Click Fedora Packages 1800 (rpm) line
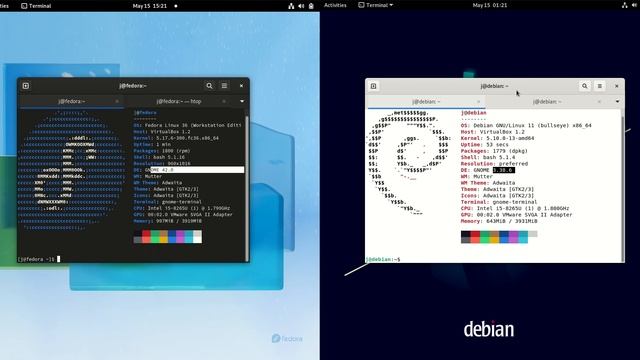Viewport: 640px width, 360px height. [x=162, y=151]
